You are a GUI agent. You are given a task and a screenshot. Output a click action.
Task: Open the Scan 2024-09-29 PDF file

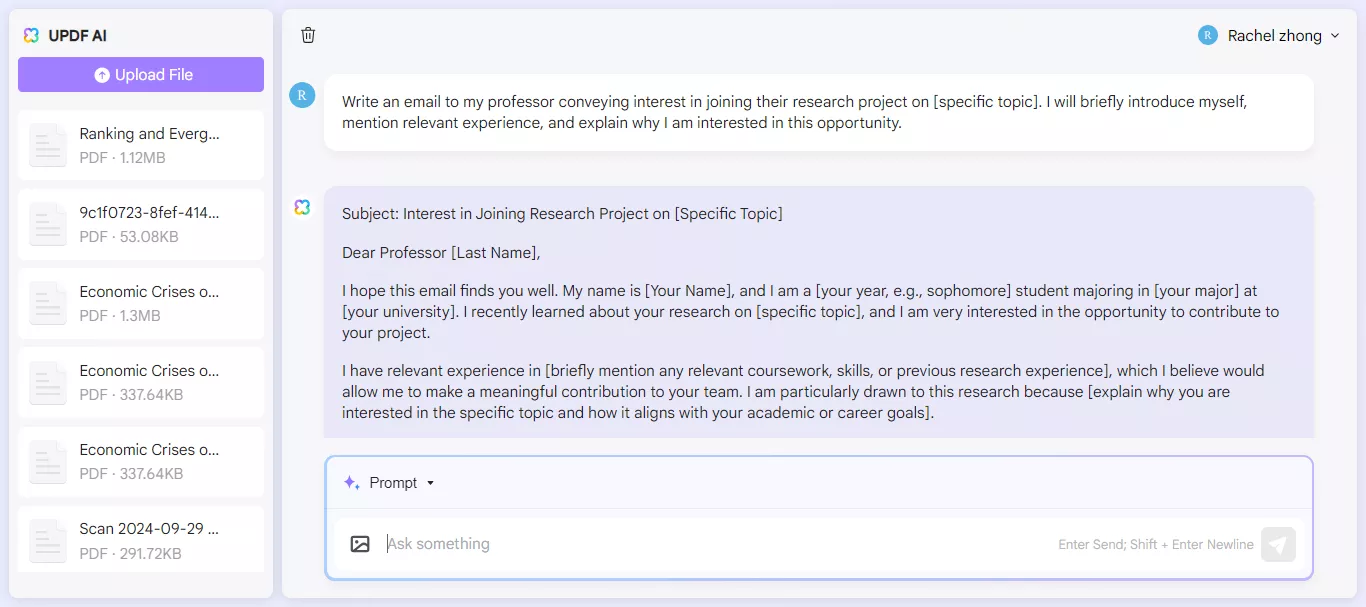(x=140, y=541)
